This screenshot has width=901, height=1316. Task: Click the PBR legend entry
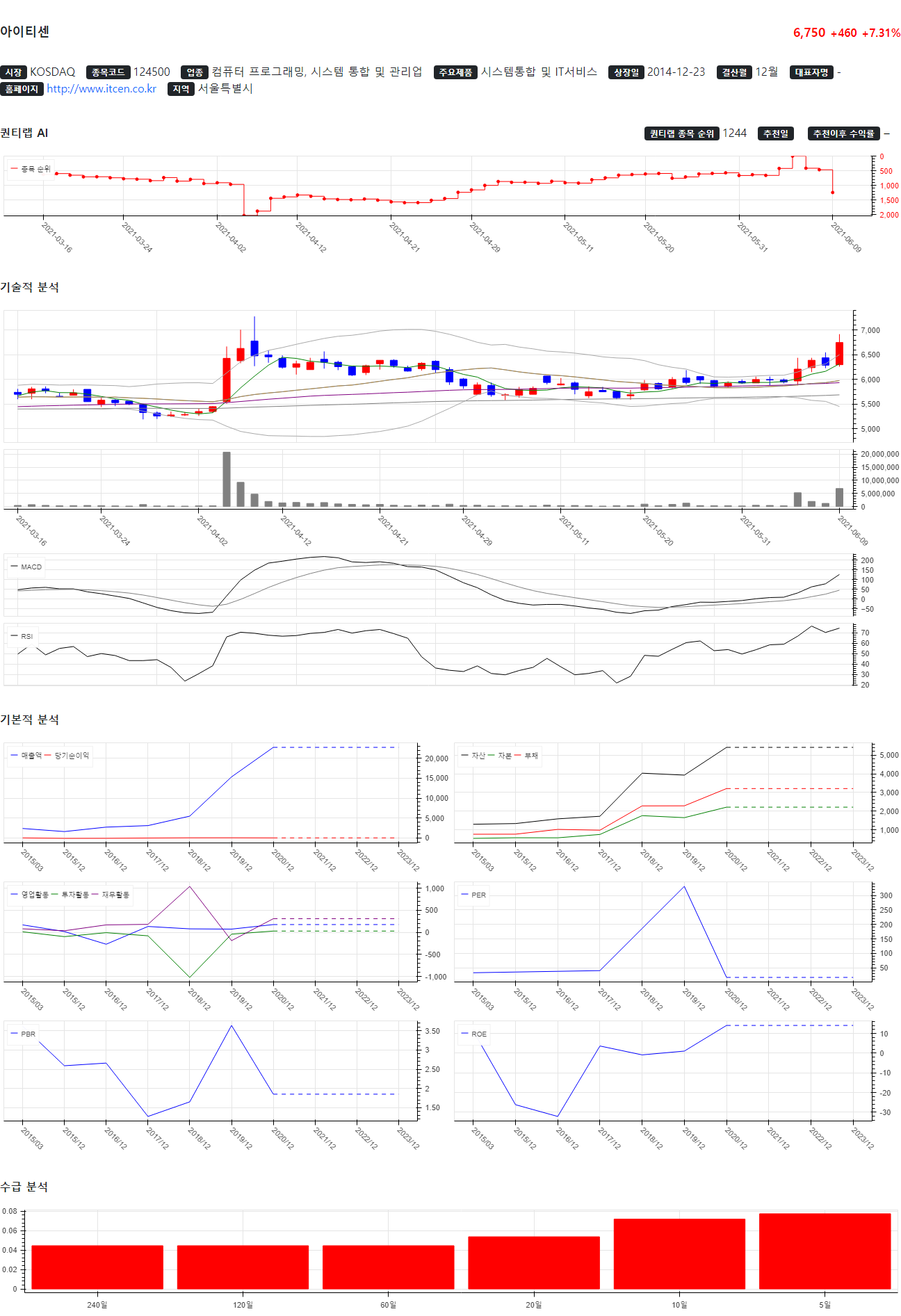[x=23, y=1034]
